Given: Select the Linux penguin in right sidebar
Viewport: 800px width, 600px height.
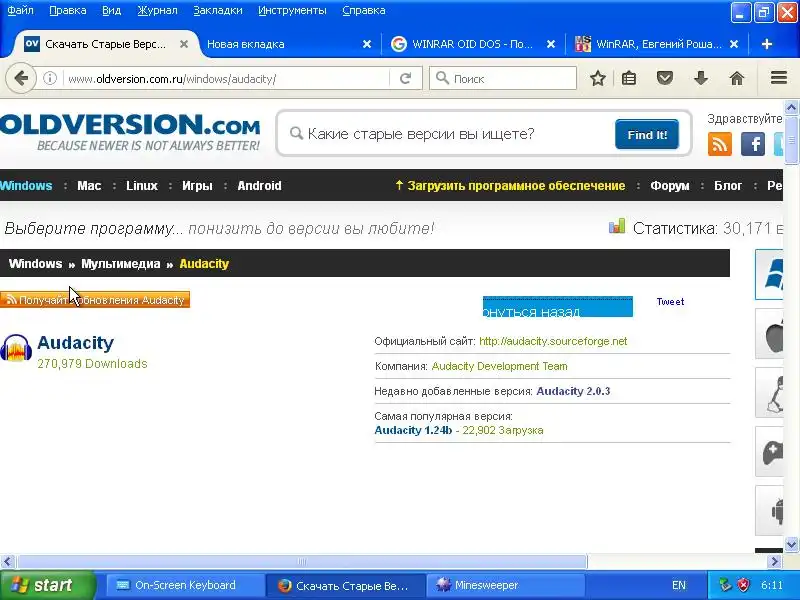Looking at the screenshot, I should (769, 393).
